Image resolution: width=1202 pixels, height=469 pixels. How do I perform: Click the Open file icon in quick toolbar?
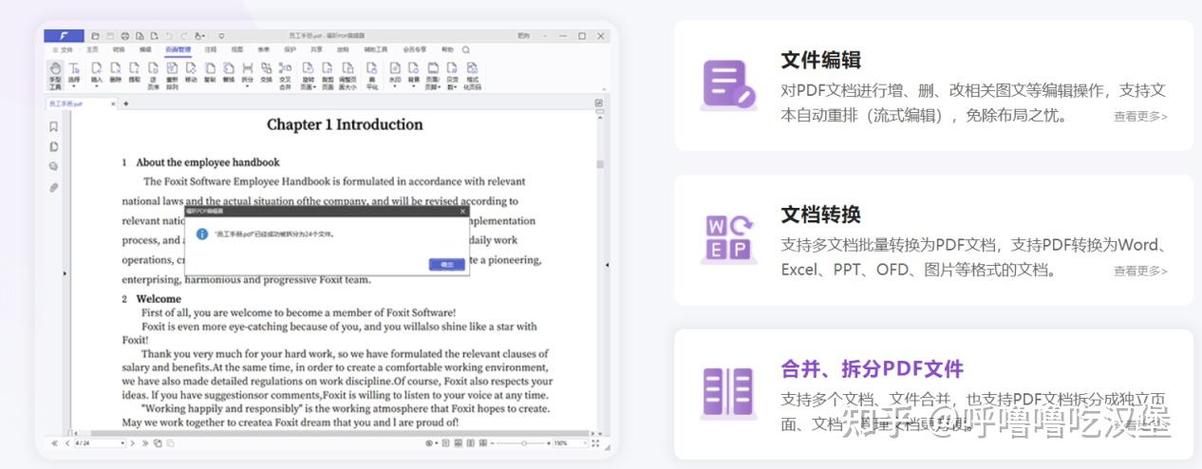click(95, 36)
